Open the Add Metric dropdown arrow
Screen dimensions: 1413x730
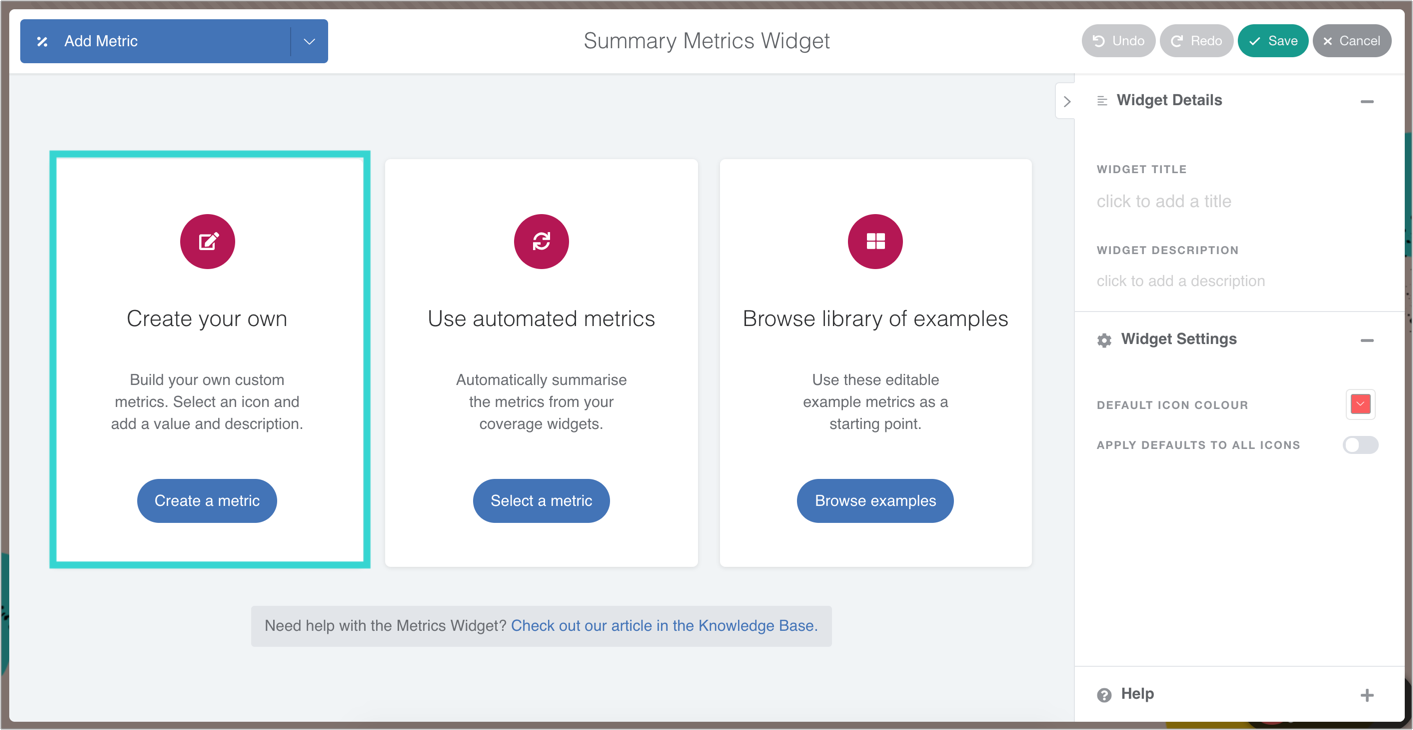[309, 41]
